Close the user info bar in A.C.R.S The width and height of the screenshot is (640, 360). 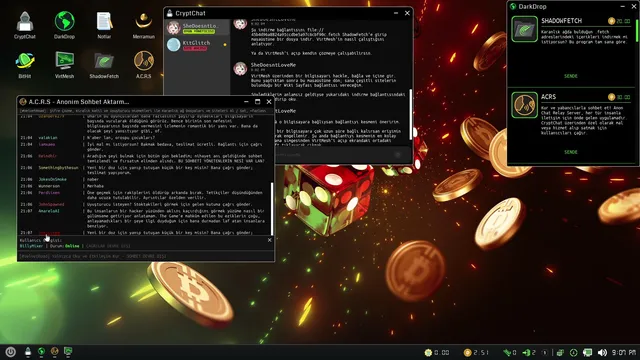pos(269,240)
